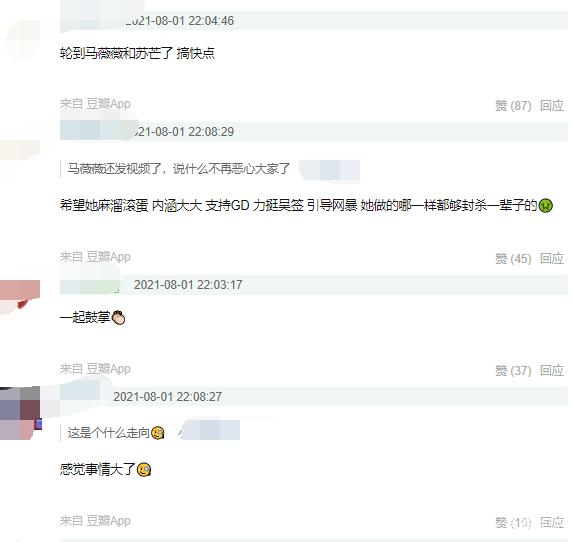Open the pixelated avatar beside 22:08:27 comment

pyautogui.click(x=20, y=413)
